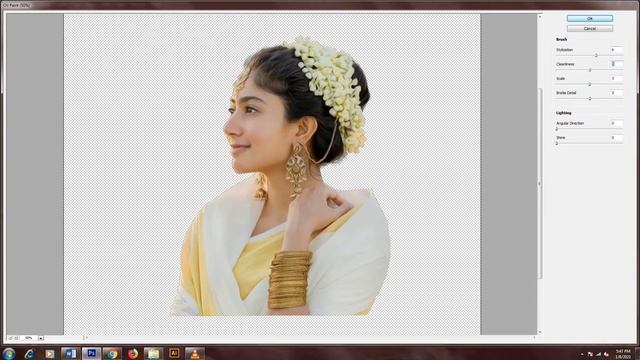This screenshot has width=640, height=360.
Task: Open Windows Media Player from taskbar
Action: click(x=50, y=353)
